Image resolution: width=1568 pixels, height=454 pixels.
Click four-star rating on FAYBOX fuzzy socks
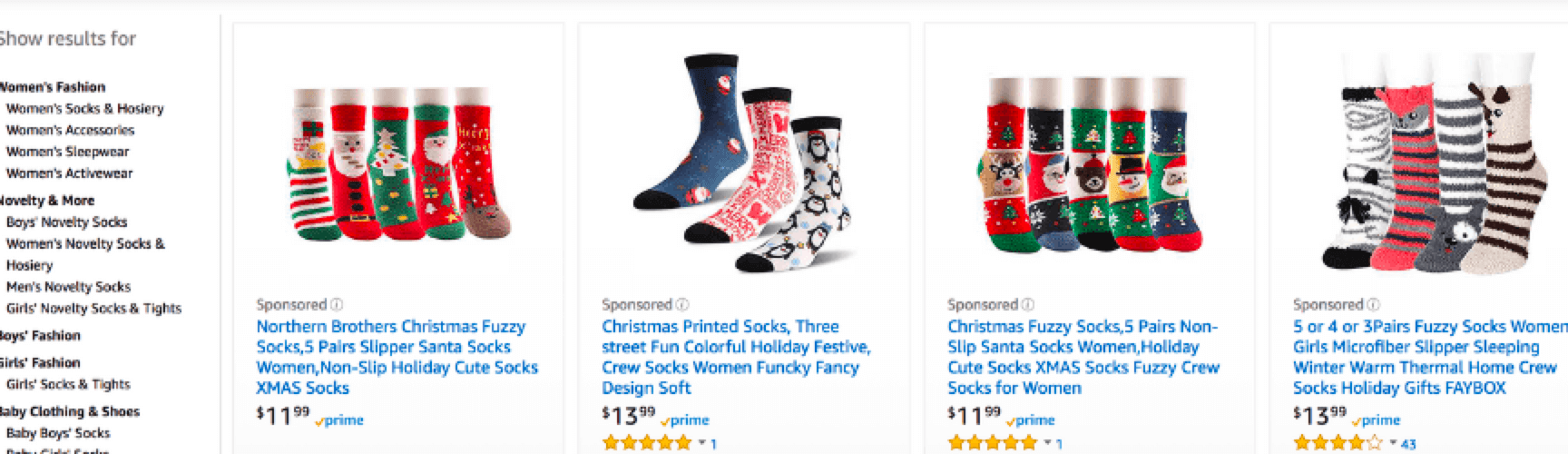[x=1338, y=444]
